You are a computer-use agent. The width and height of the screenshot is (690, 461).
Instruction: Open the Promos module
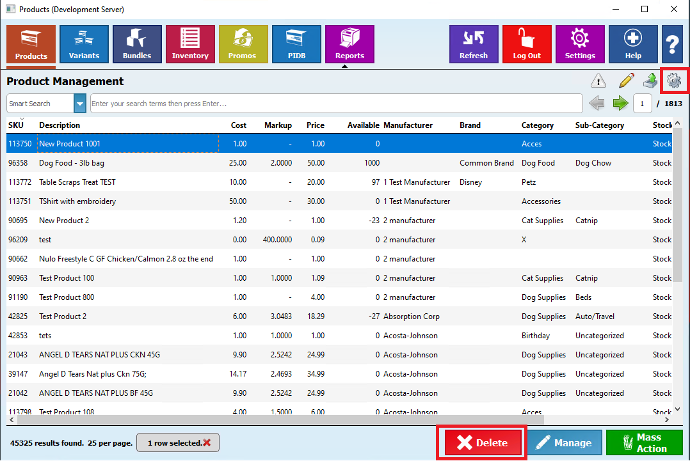(243, 44)
